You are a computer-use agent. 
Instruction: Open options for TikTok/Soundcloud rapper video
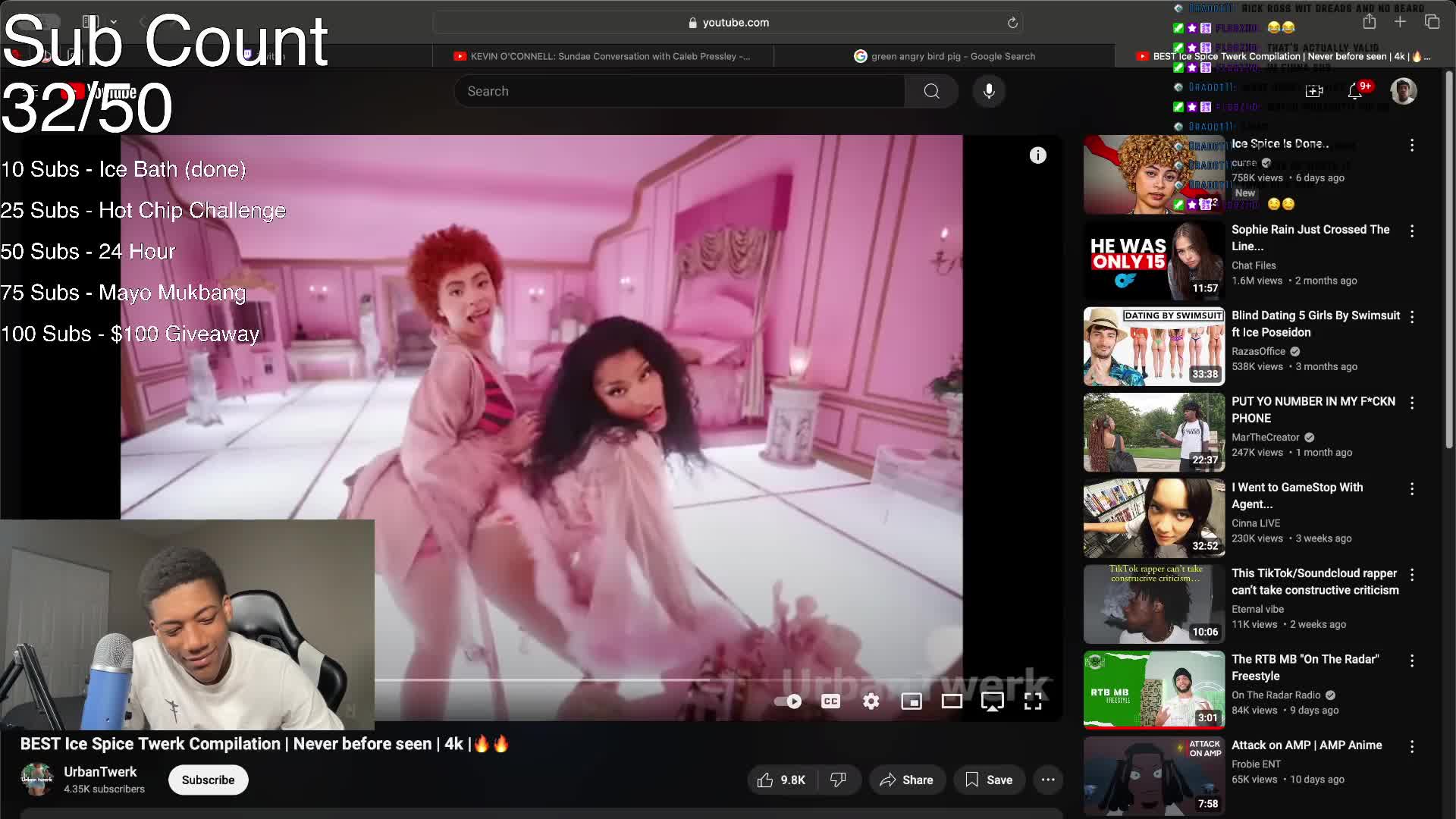[1412, 574]
